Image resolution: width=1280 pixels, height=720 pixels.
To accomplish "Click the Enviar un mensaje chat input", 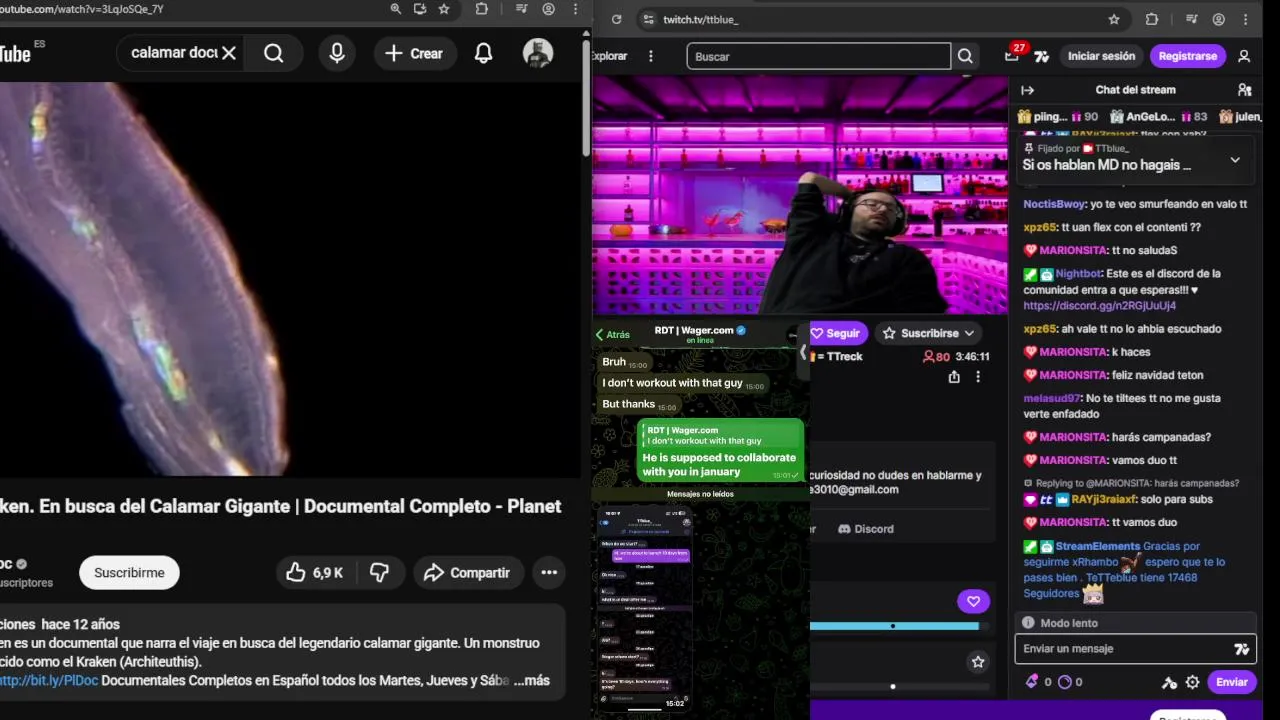I will [x=1125, y=649].
